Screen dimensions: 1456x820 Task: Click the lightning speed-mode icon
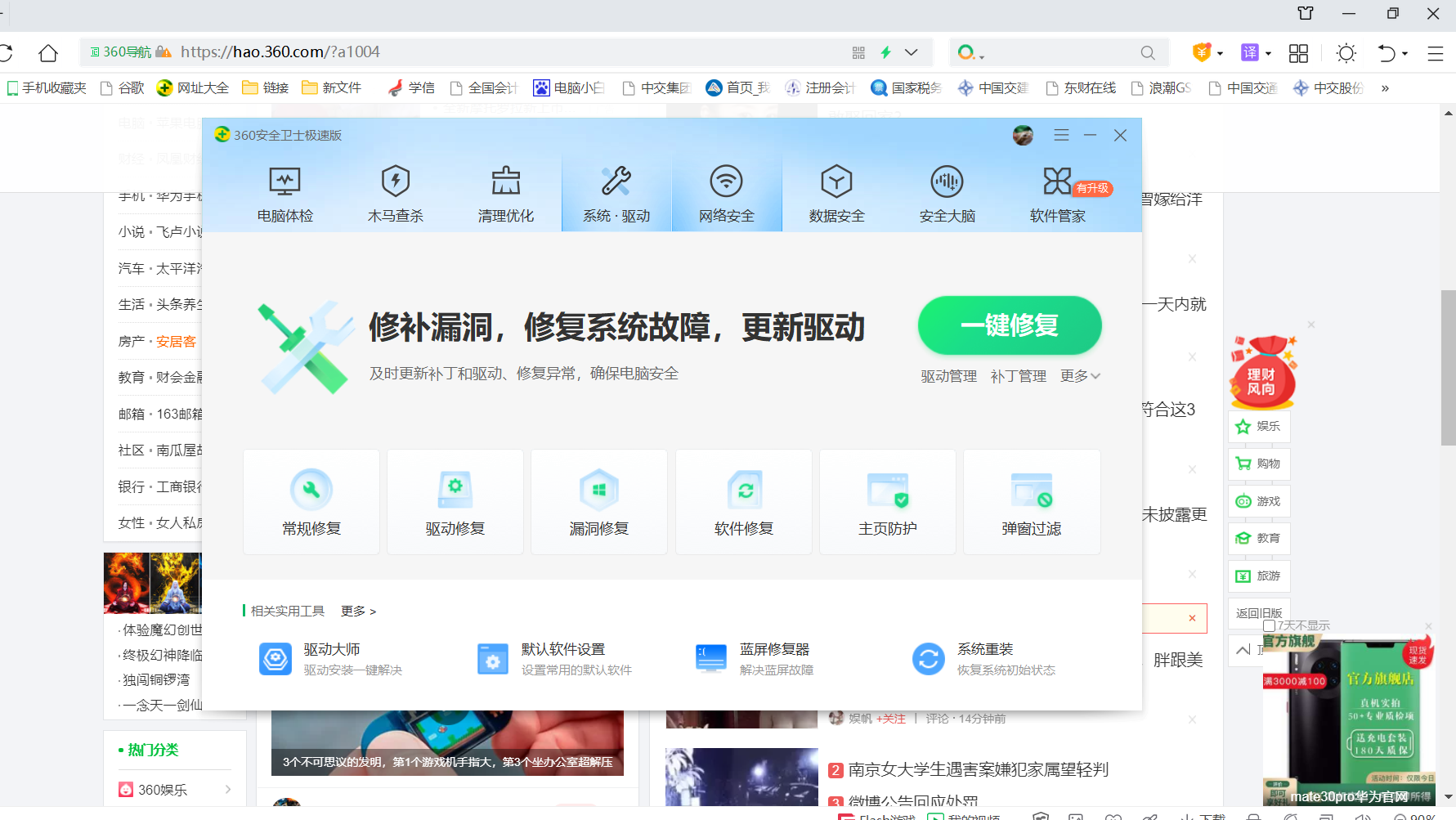885,52
